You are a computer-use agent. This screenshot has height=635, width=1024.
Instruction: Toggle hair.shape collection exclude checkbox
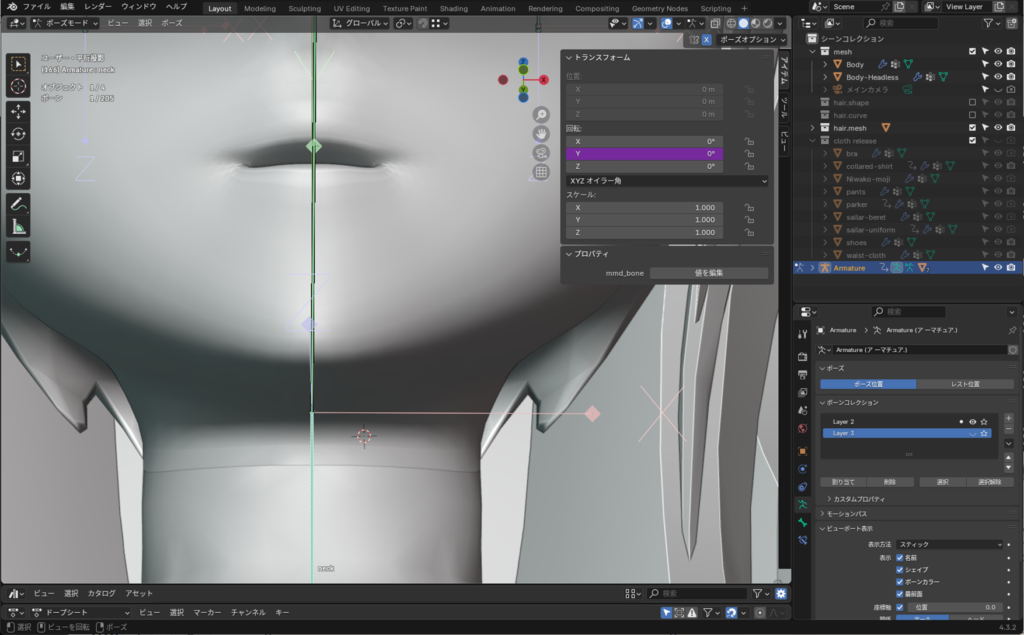coord(971,102)
